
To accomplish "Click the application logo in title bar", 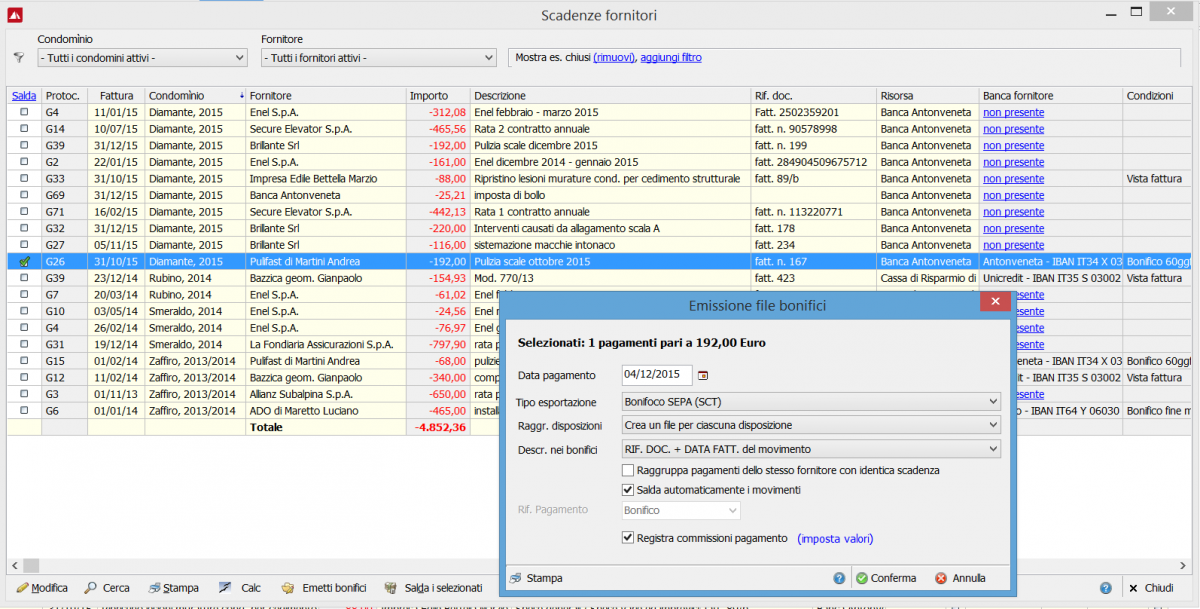I will point(14,15).
